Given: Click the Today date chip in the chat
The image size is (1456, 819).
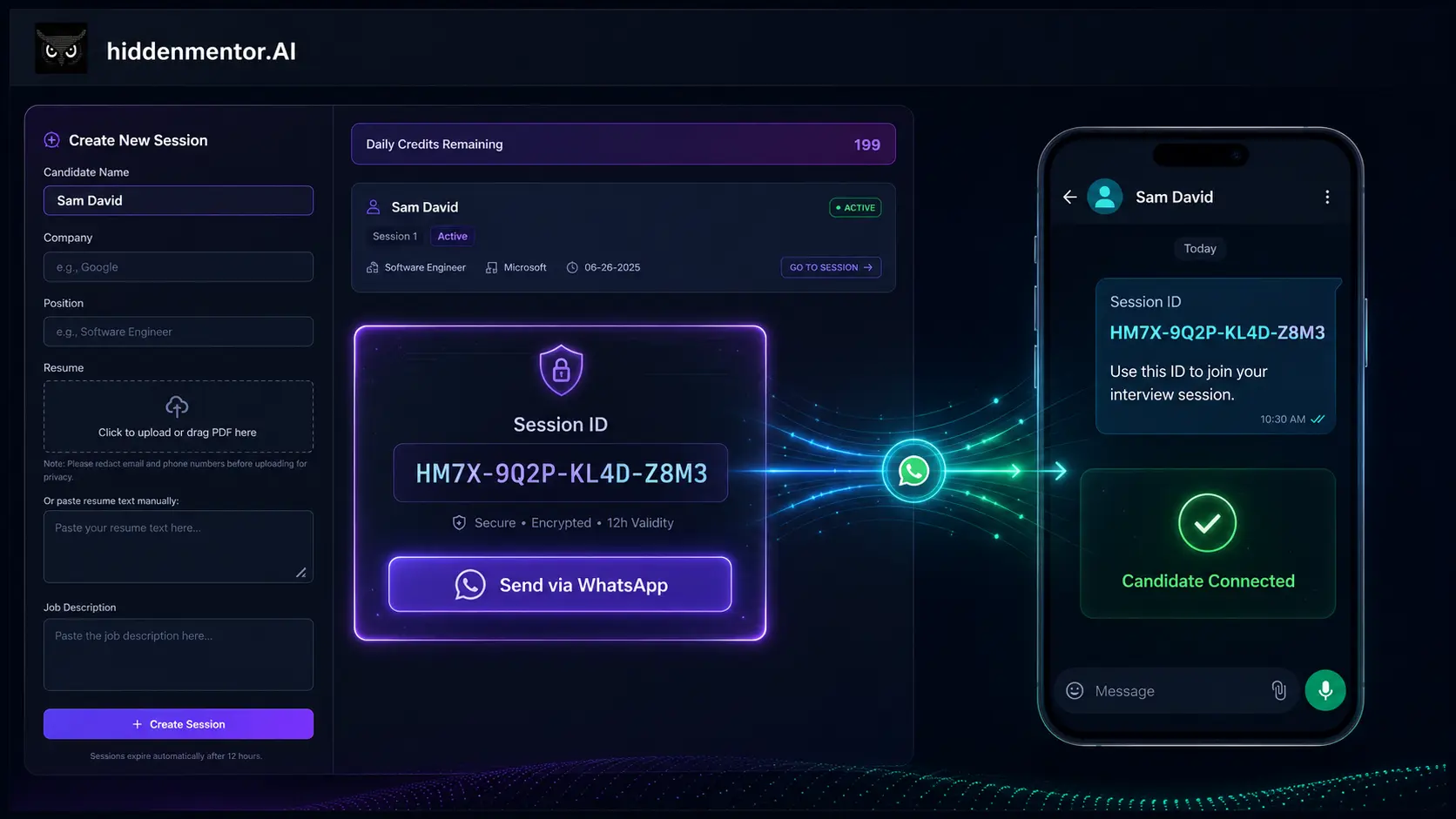Looking at the screenshot, I should [1200, 248].
